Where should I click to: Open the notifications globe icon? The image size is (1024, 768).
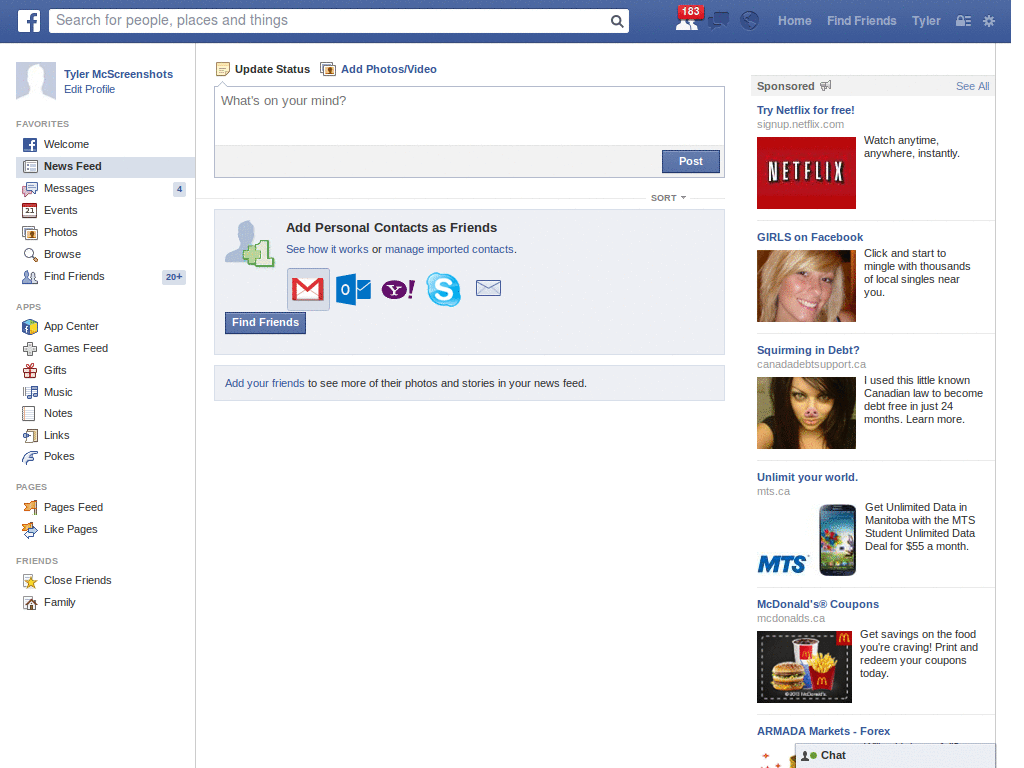[x=749, y=21]
